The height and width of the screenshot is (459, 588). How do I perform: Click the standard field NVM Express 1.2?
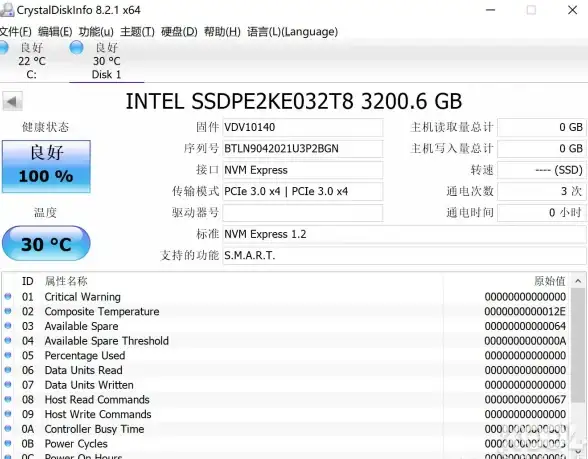tap(405, 234)
